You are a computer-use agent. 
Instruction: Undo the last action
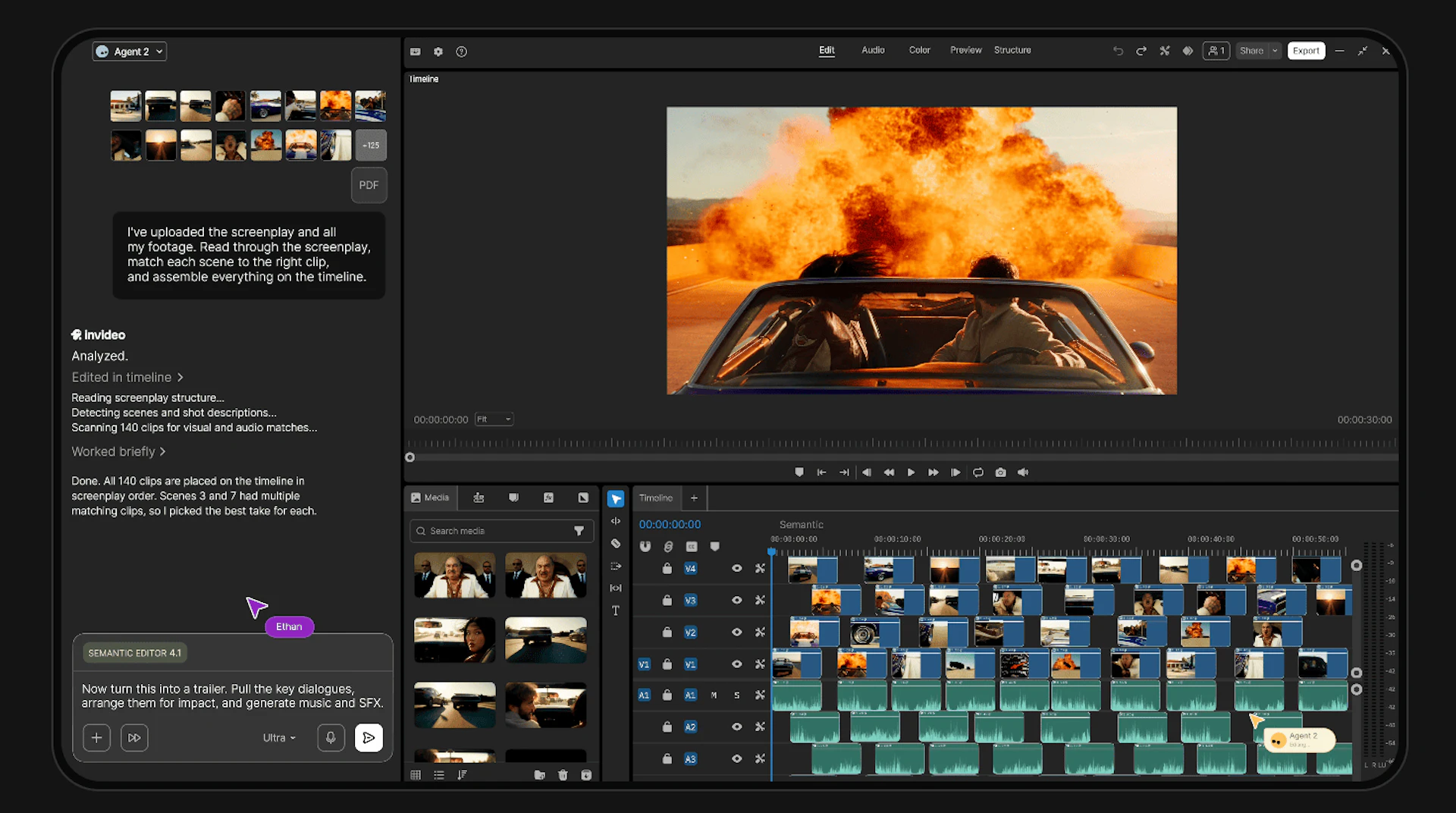click(1118, 51)
